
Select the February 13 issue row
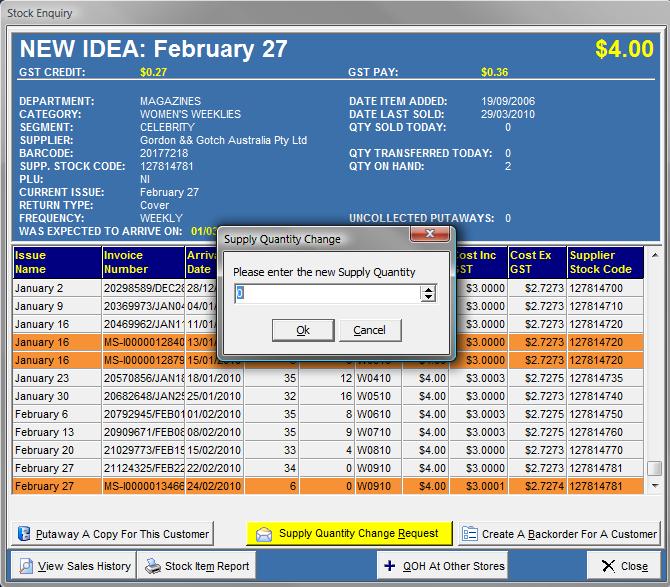coord(56,433)
